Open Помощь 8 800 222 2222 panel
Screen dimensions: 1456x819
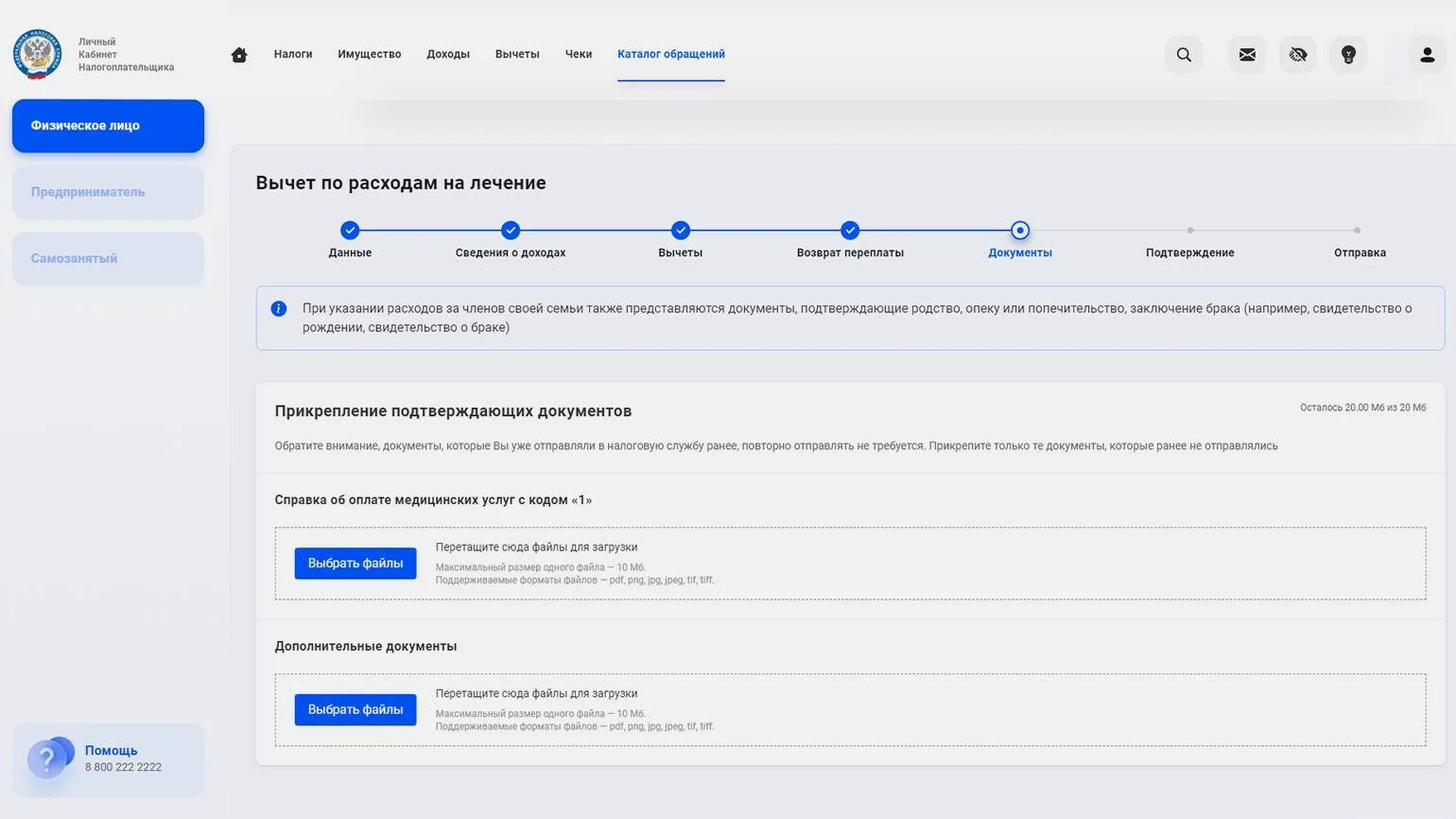[x=108, y=759]
